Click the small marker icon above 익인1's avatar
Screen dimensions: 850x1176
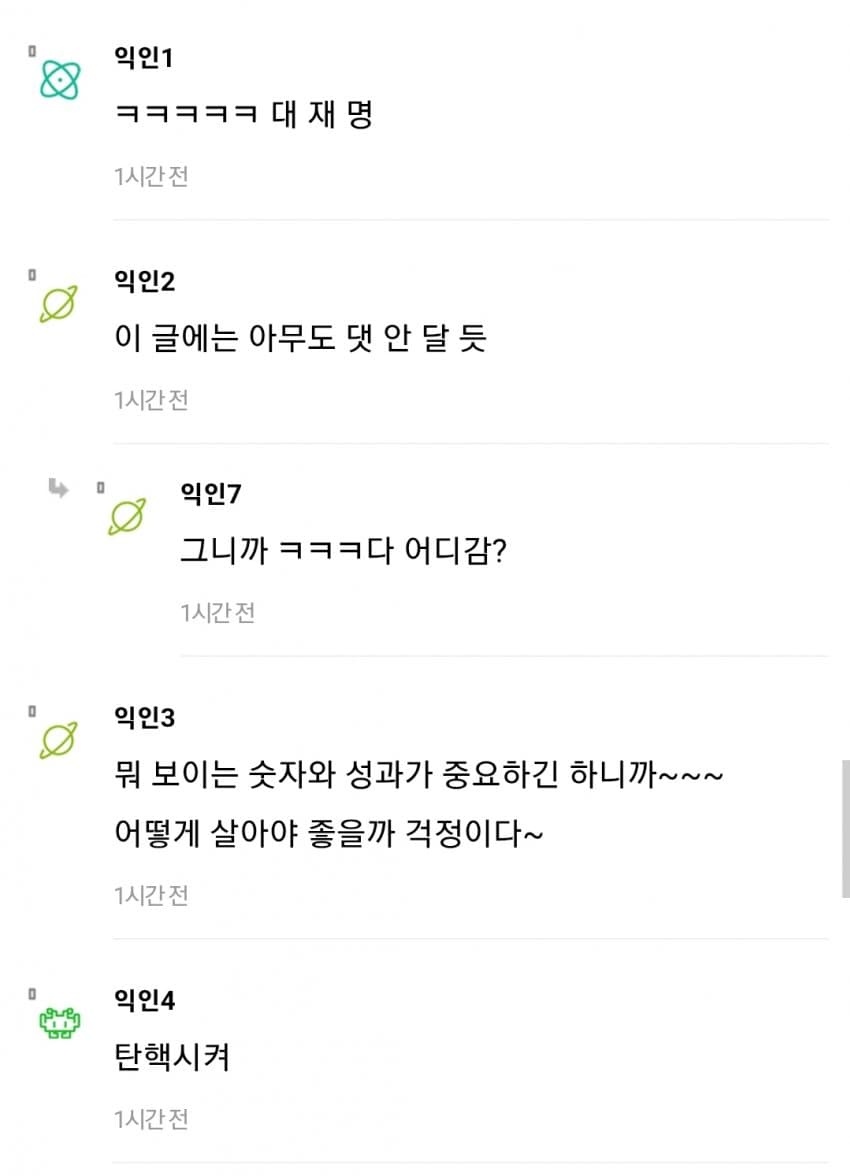point(32,50)
